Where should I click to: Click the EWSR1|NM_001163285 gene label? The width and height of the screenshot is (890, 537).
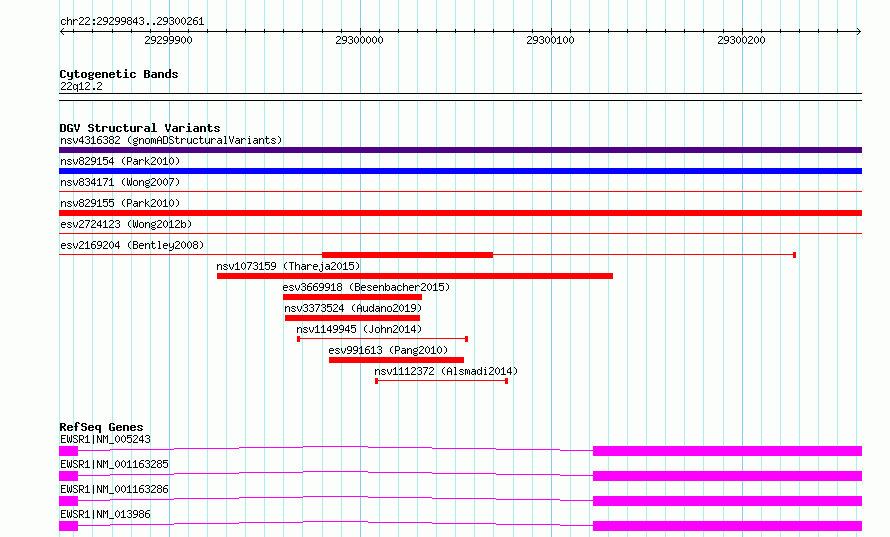coord(115,464)
